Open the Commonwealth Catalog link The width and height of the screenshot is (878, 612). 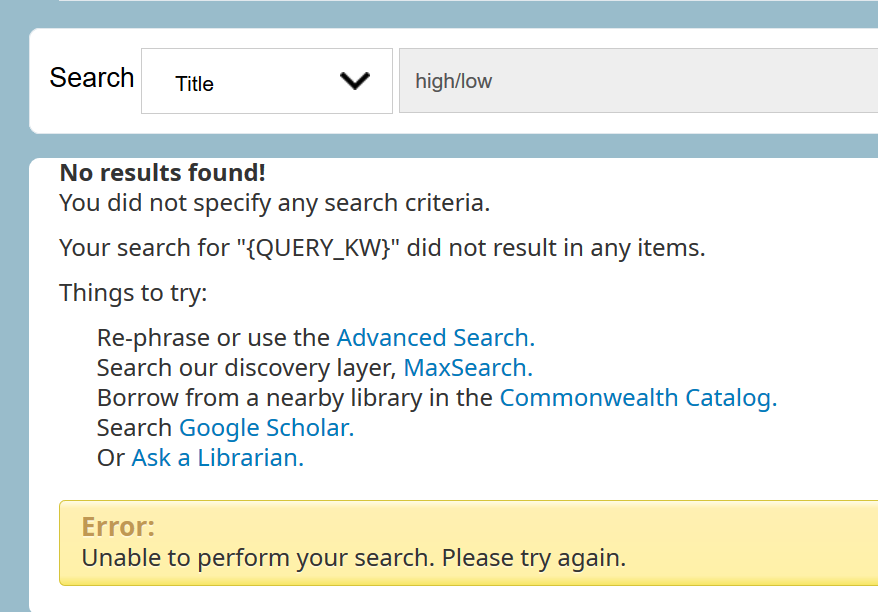click(x=638, y=397)
